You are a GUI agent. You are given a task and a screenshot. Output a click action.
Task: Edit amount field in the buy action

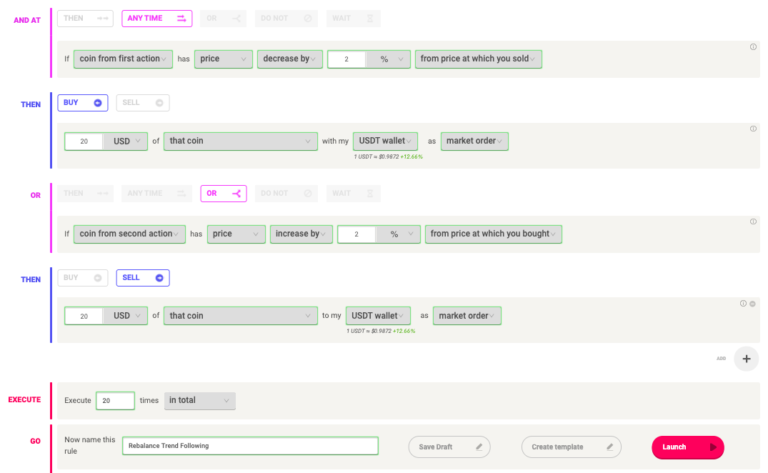(84, 142)
